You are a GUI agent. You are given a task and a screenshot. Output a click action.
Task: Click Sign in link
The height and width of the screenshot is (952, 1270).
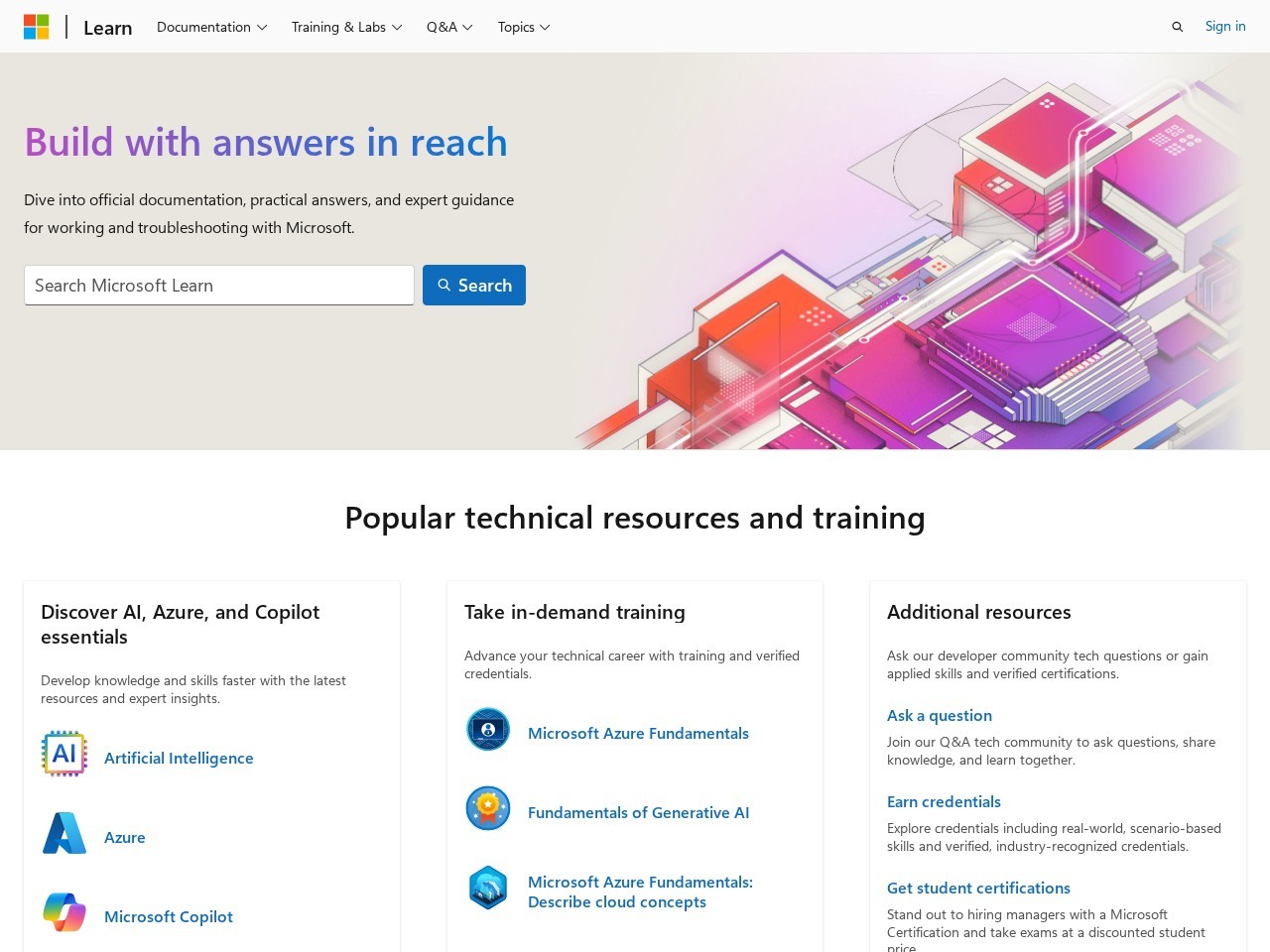point(1225,27)
